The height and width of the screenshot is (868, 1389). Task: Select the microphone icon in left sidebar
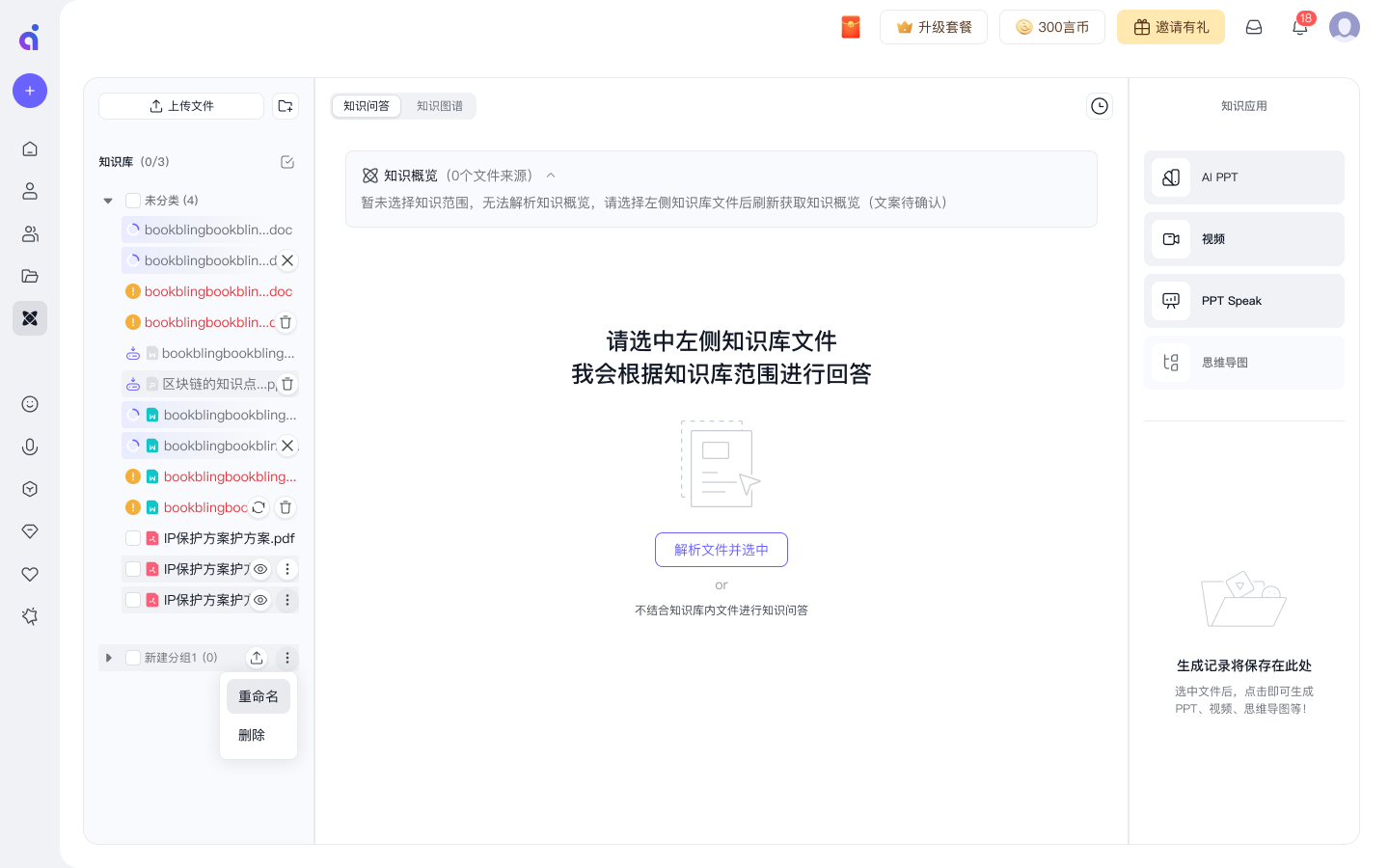pos(29,447)
